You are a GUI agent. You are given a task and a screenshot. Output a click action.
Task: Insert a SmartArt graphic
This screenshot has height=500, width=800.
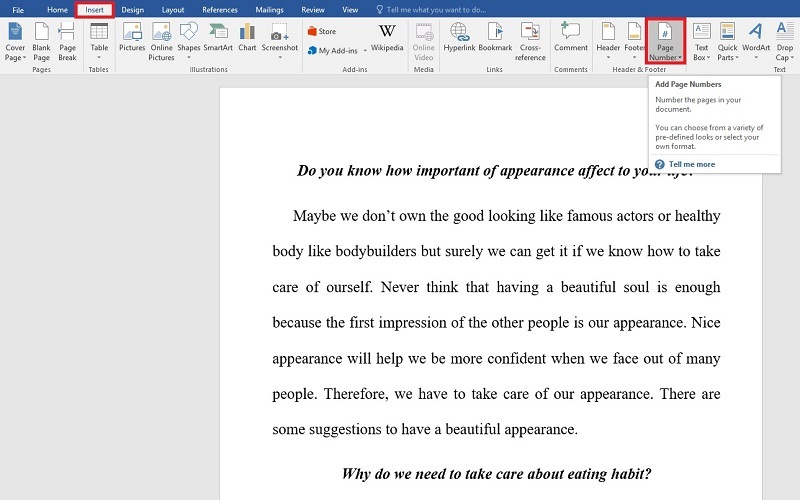coord(218,38)
